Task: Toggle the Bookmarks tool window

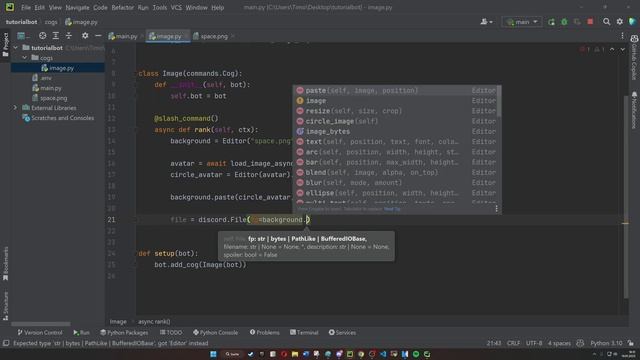Action: point(5,264)
